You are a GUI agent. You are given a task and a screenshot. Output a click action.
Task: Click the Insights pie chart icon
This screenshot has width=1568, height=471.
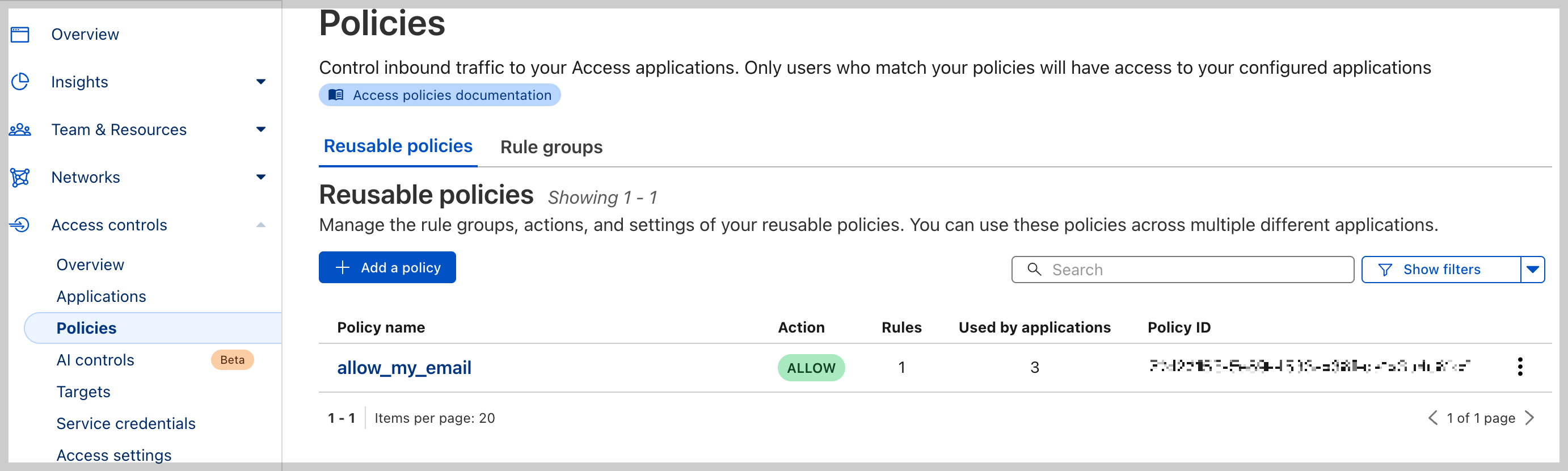click(20, 82)
